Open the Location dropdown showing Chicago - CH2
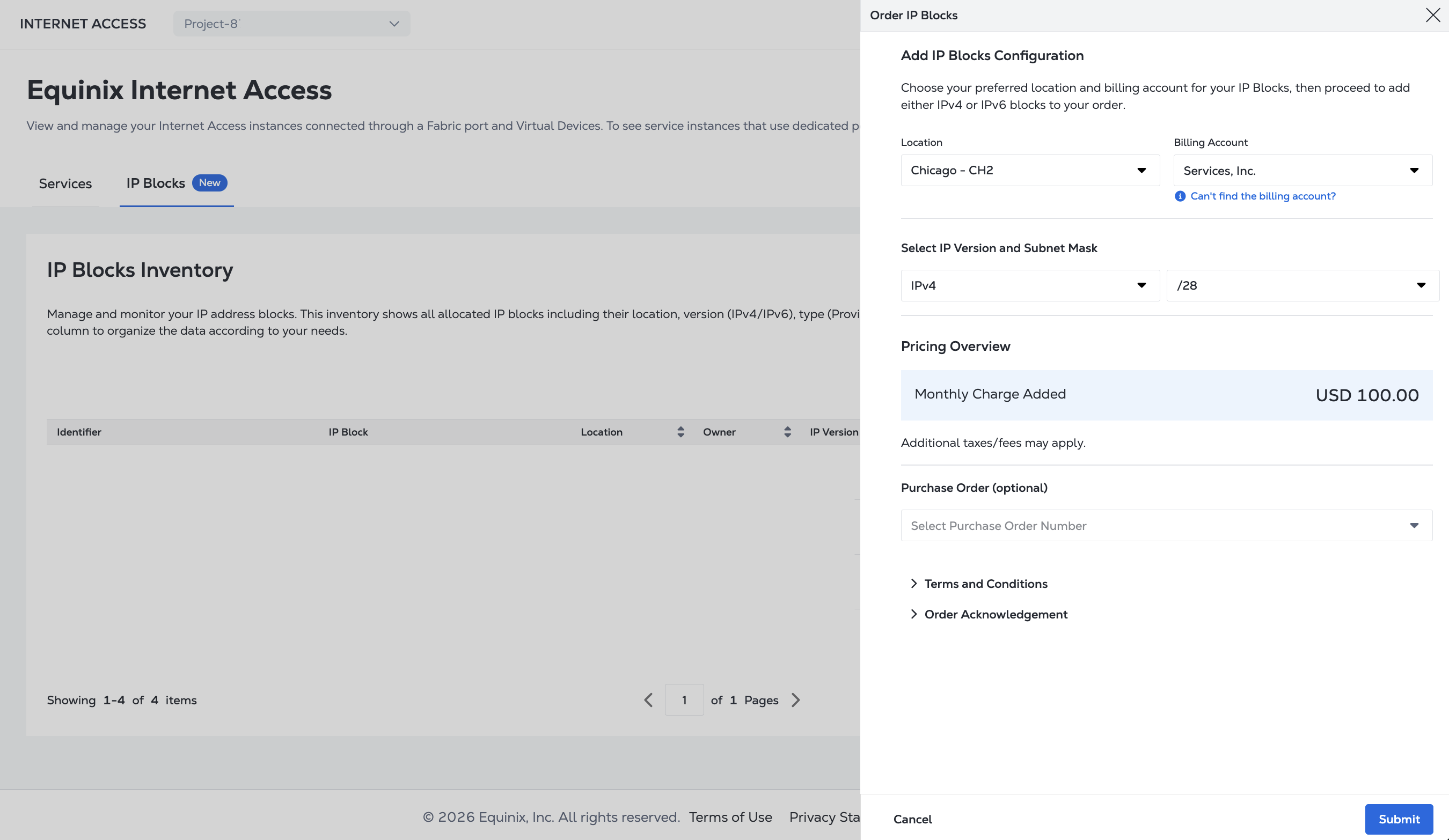The height and width of the screenshot is (840, 1449). pyautogui.click(x=1030, y=171)
